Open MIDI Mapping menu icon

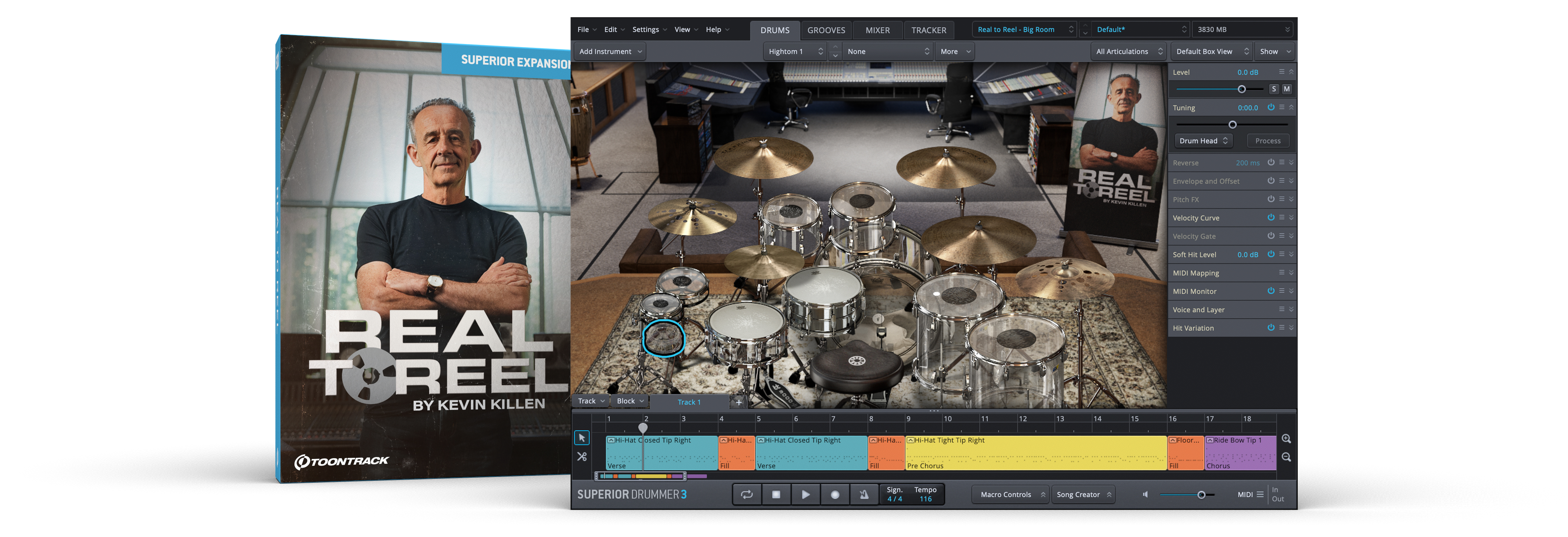(x=1281, y=273)
